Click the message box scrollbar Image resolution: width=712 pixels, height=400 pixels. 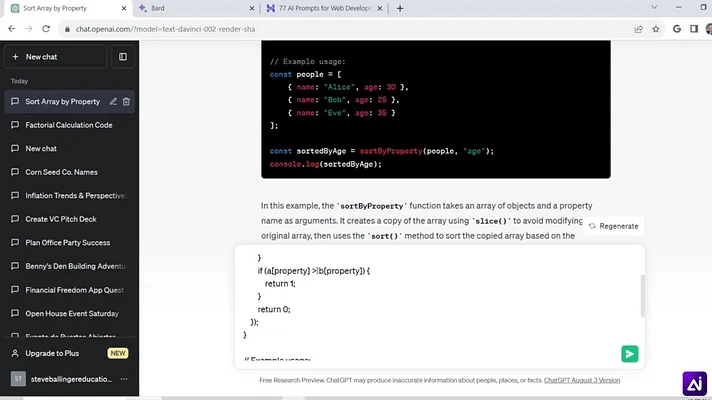click(x=643, y=296)
